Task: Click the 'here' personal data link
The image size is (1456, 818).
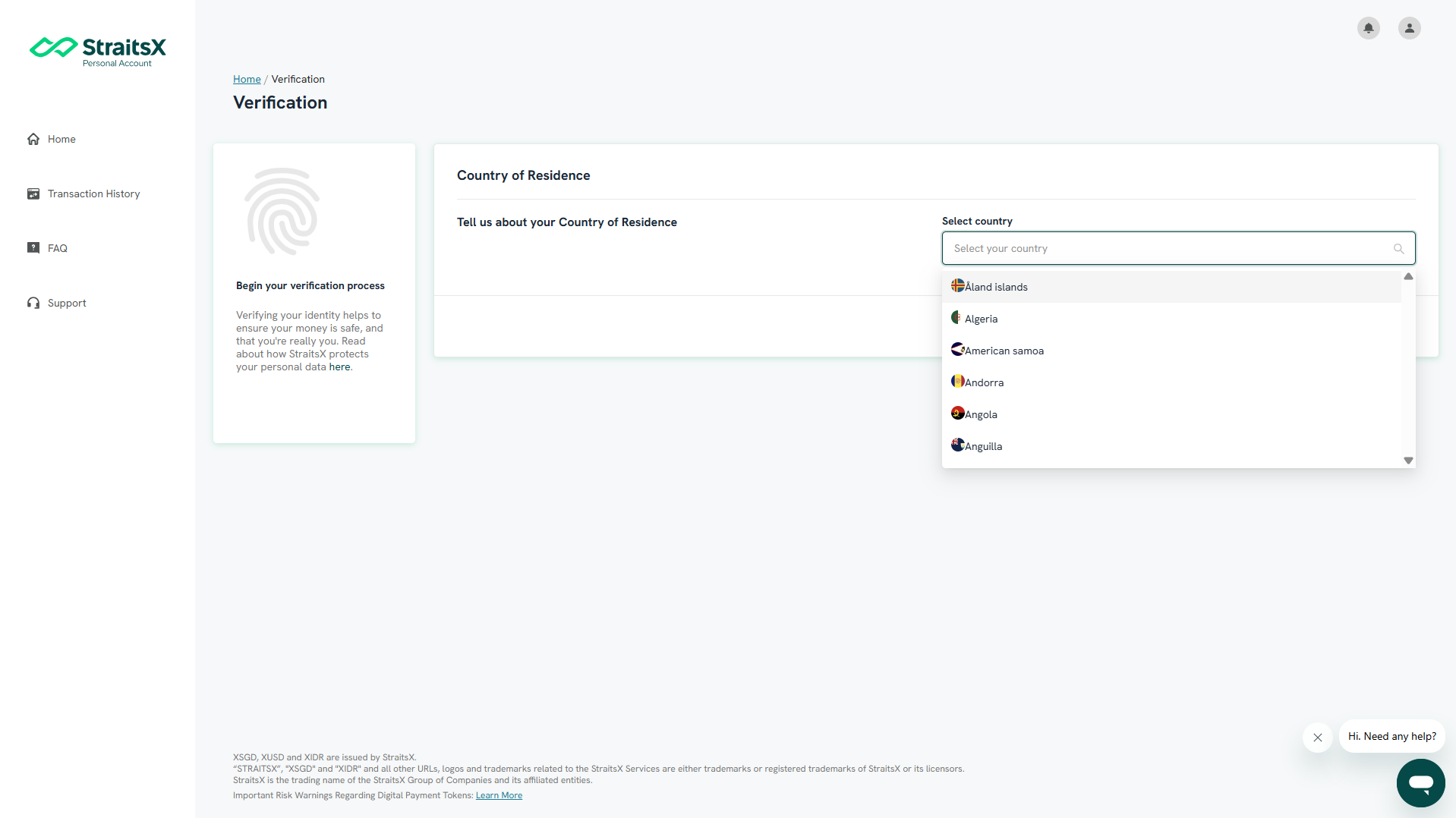Action: pyautogui.click(x=339, y=367)
